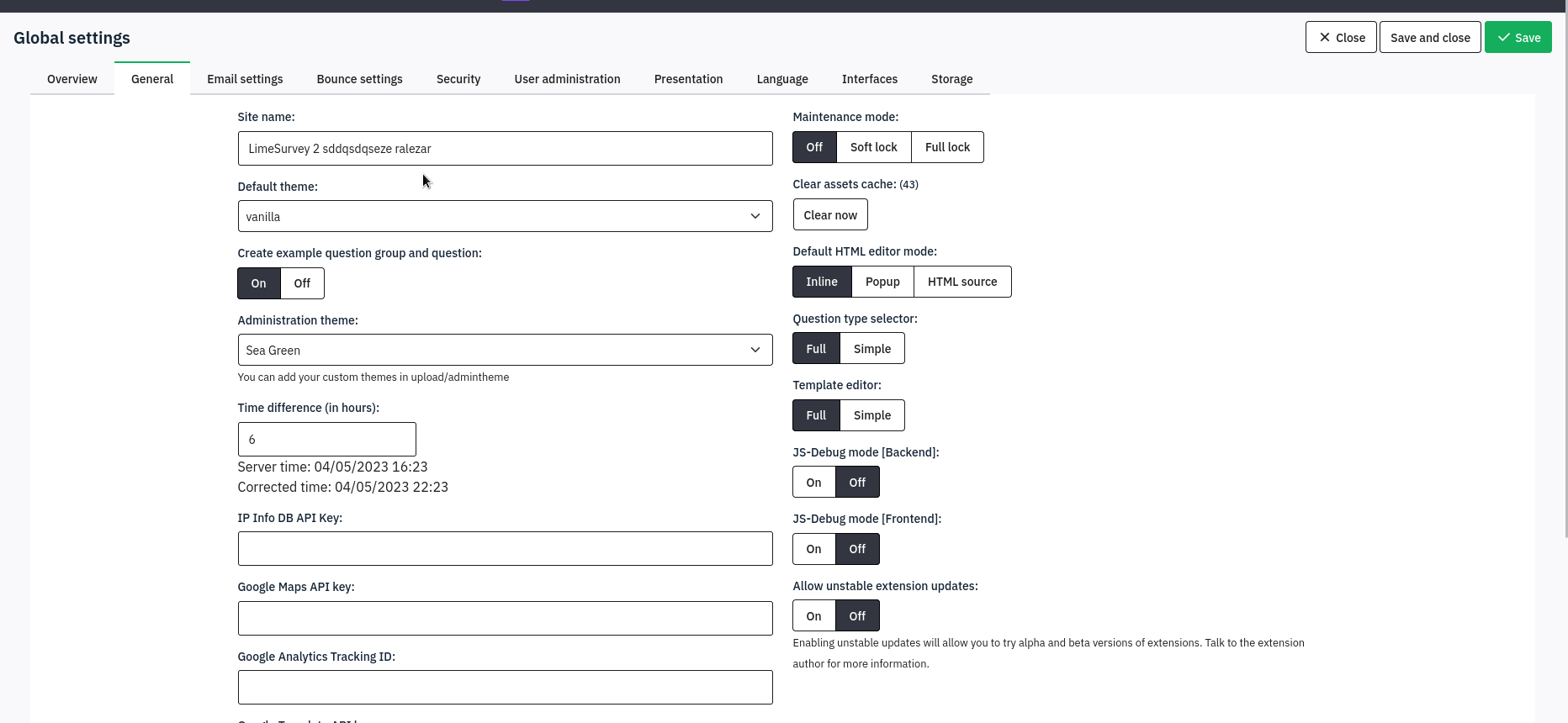Expand the Administration theme dropdown
Image resolution: width=1568 pixels, height=723 pixels.
tap(505, 351)
